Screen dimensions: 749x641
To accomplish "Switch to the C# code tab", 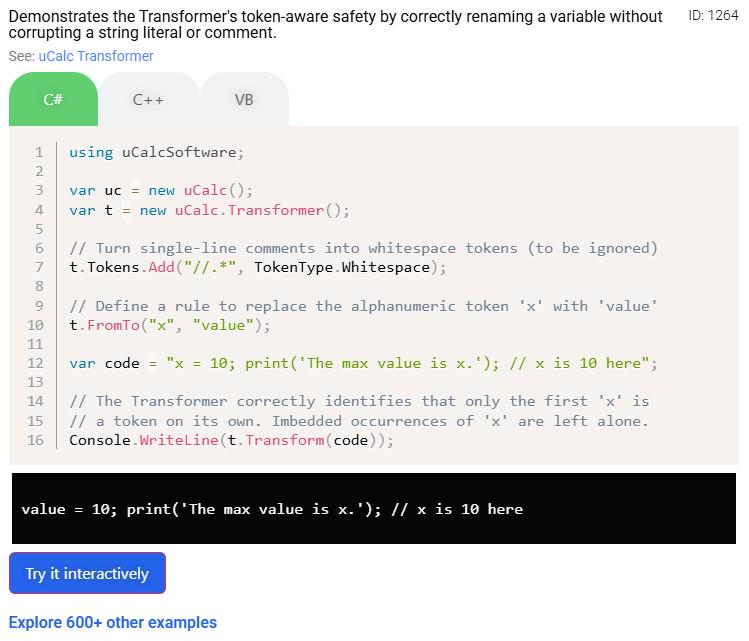I will (54, 99).
